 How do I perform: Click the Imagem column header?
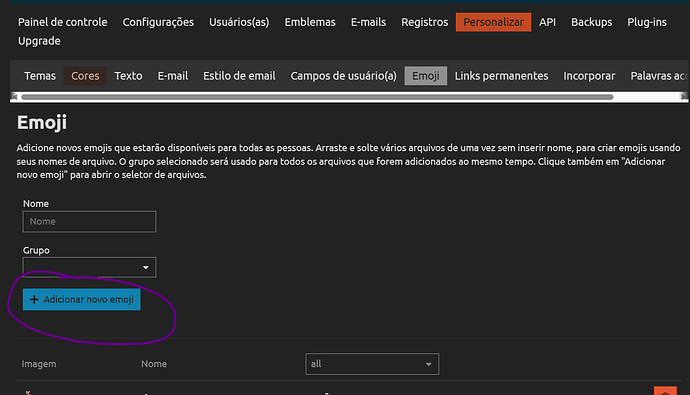[39, 364]
